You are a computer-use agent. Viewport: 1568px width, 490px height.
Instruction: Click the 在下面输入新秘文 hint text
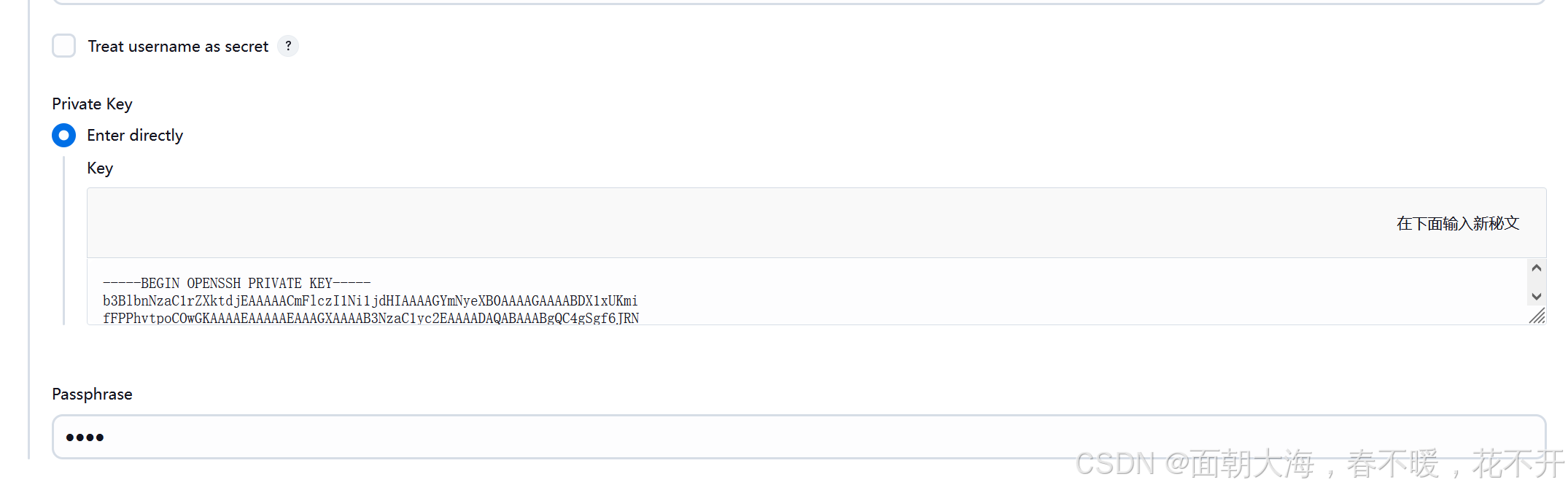tap(1457, 223)
